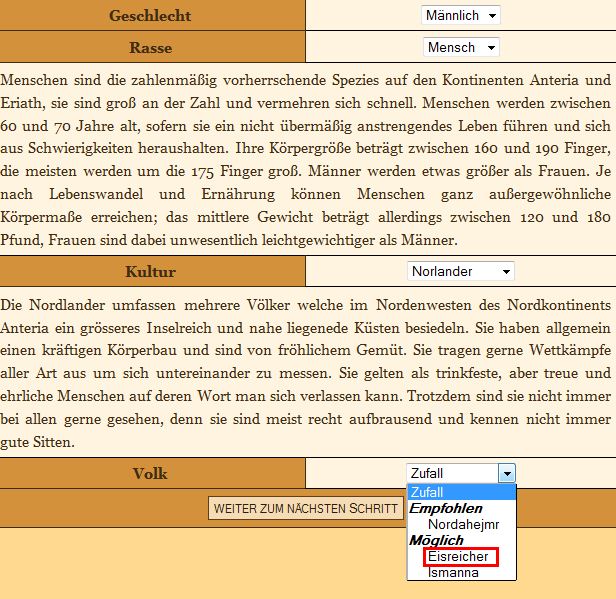Click the arrow beside the Norlander selection
616x599 pixels.
click(x=506, y=271)
